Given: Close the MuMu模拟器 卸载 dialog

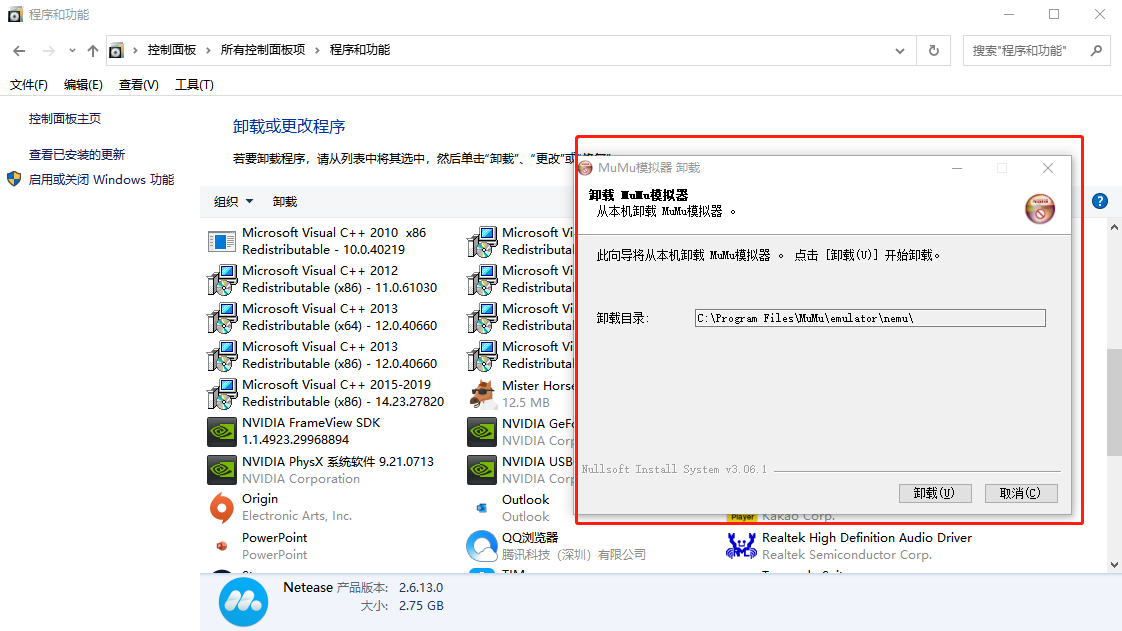Looking at the screenshot, I should [x=1048, y=168].
